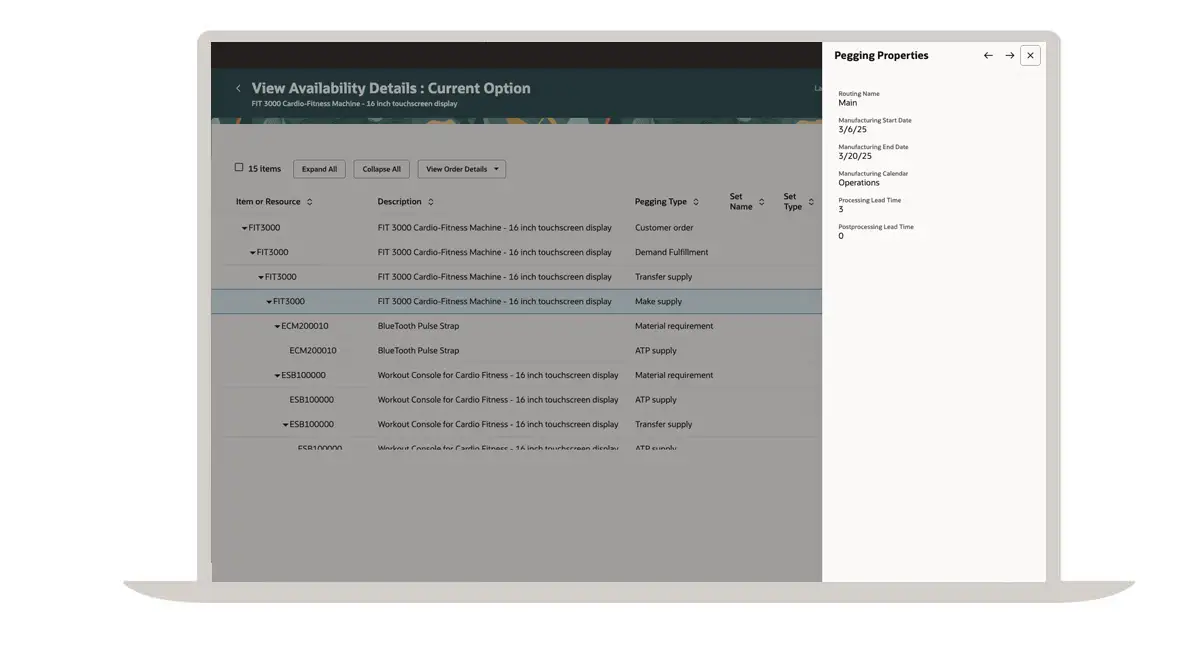1187x670 pixels.
Task: Click previous arrow in Pegging Properties panel
Action: (988, 56)
